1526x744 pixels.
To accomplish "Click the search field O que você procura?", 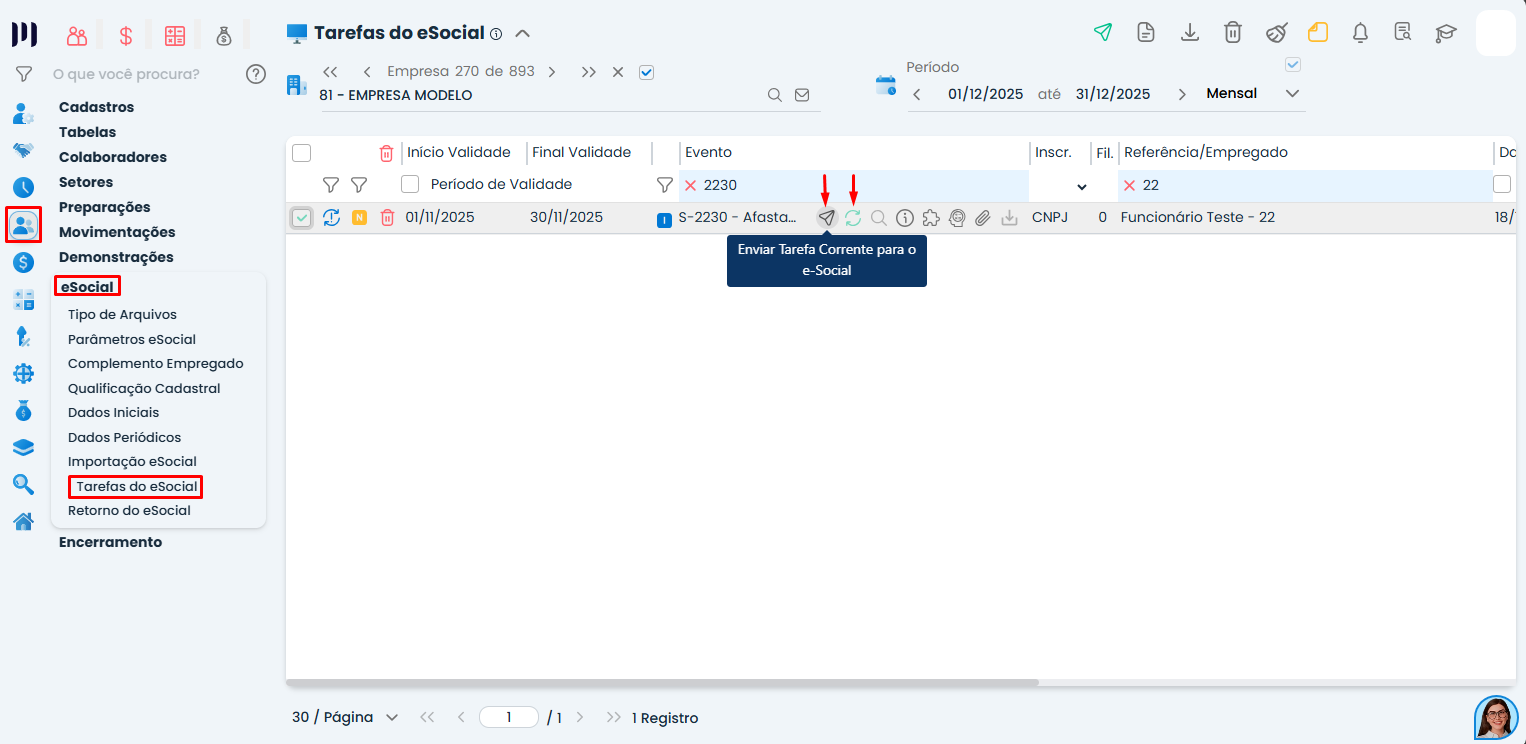I will coord(126,74).
